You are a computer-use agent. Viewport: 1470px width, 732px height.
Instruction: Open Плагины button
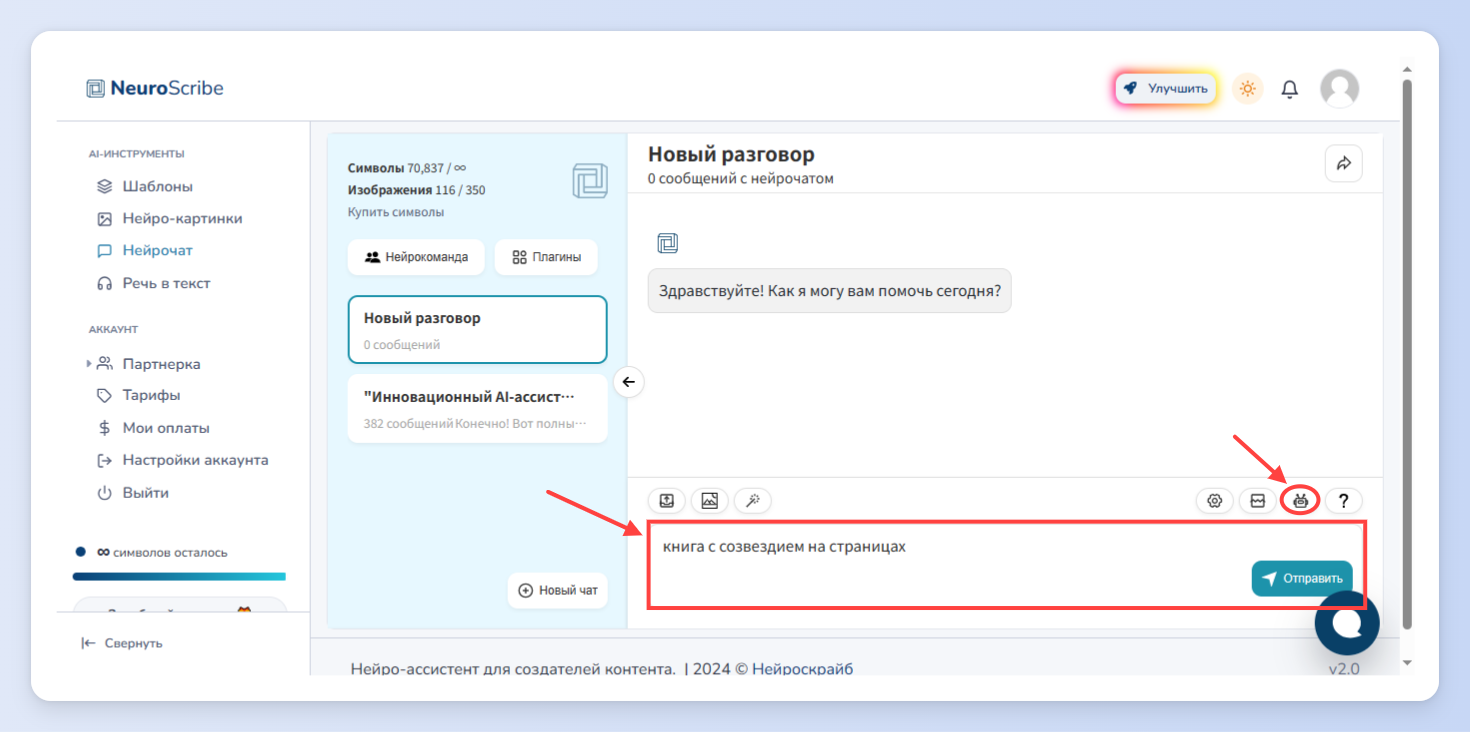tap(546, 257)
